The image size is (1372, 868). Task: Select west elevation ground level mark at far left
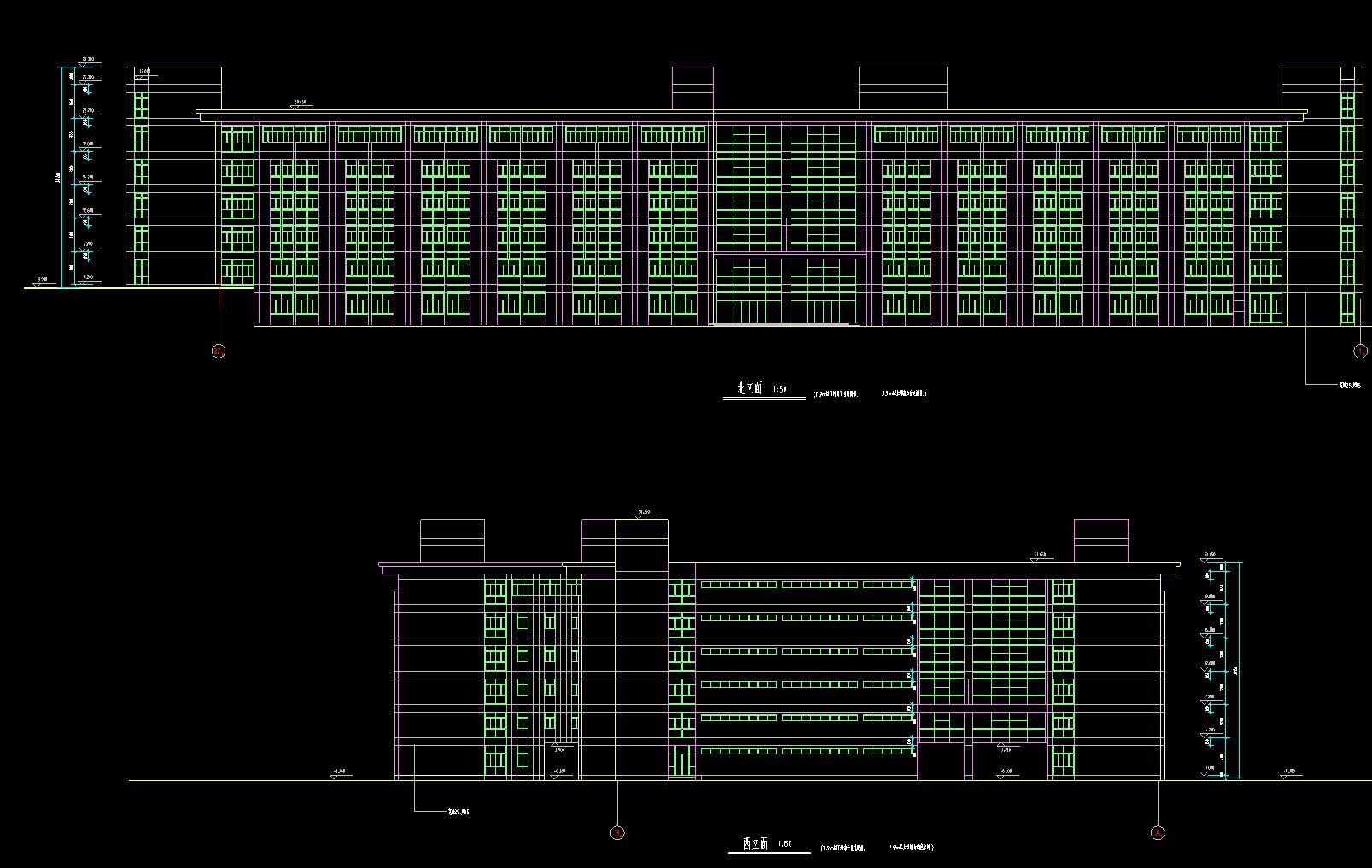point(340,774)
